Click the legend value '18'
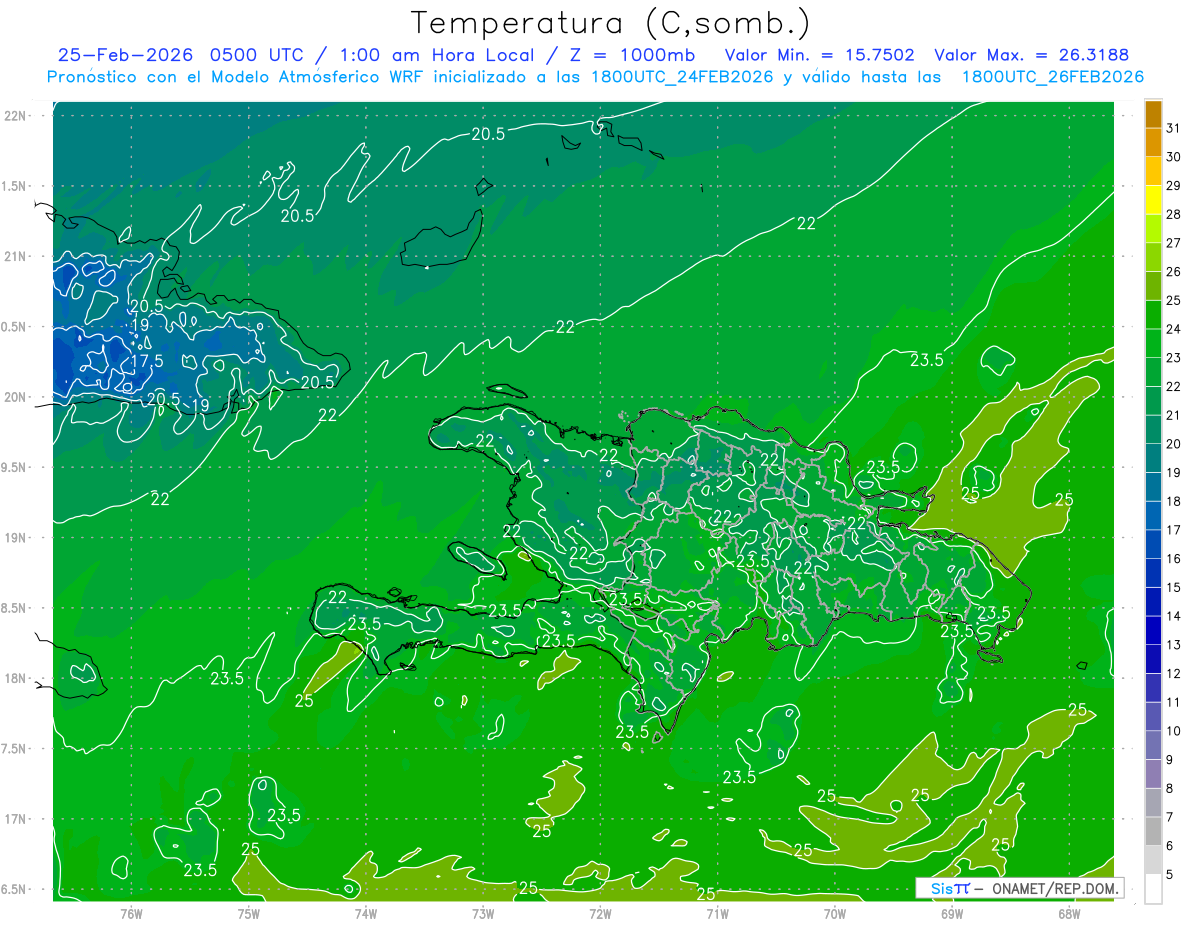1200x927 pixels. click(x=1174, y=501)
